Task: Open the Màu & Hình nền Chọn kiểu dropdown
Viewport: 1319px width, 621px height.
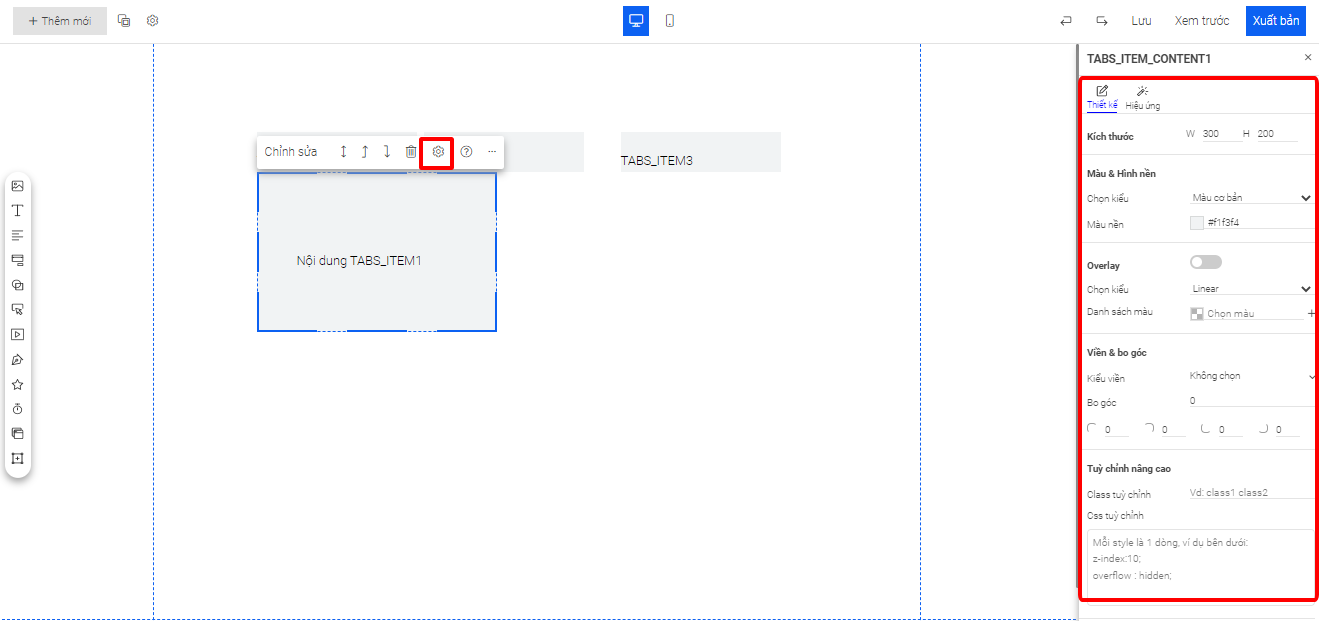Action: pos(1251,198)
